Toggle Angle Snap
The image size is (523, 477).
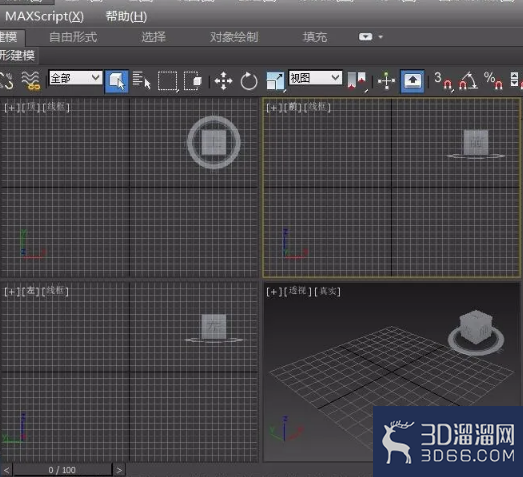pyautogui.click(x=469, y=81)
